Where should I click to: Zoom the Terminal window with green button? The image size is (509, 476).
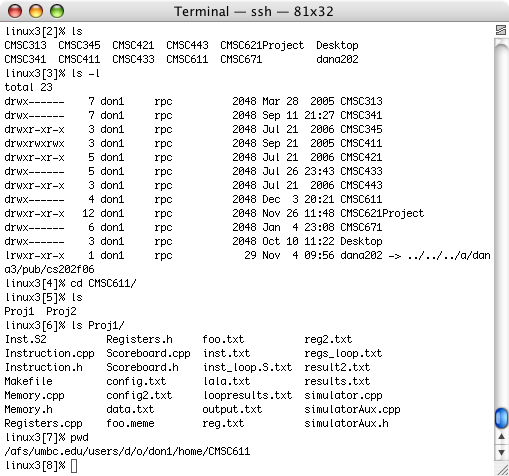click(x=57, y=11)
